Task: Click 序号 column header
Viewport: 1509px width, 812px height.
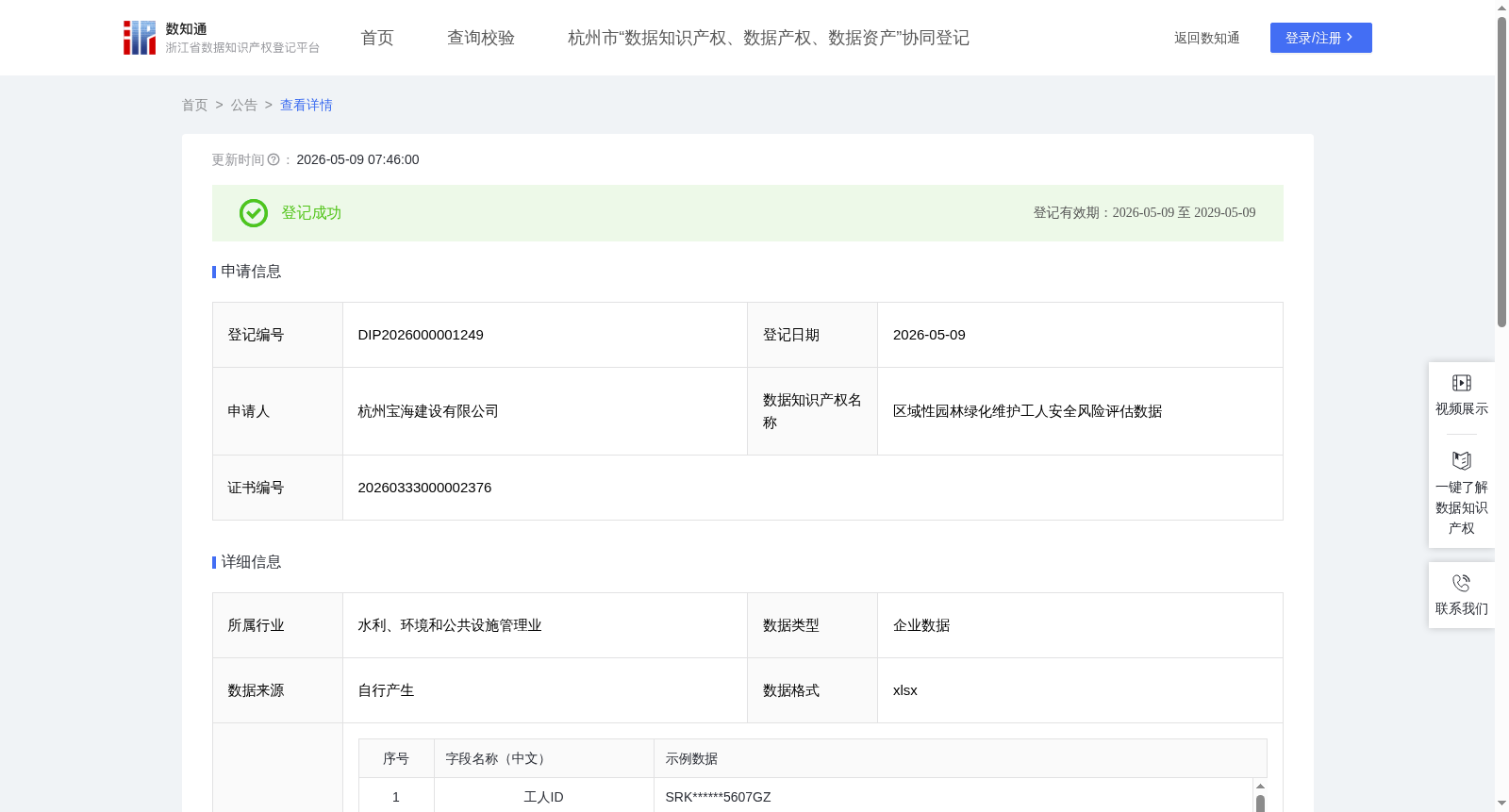Action: tap(396, 759)
